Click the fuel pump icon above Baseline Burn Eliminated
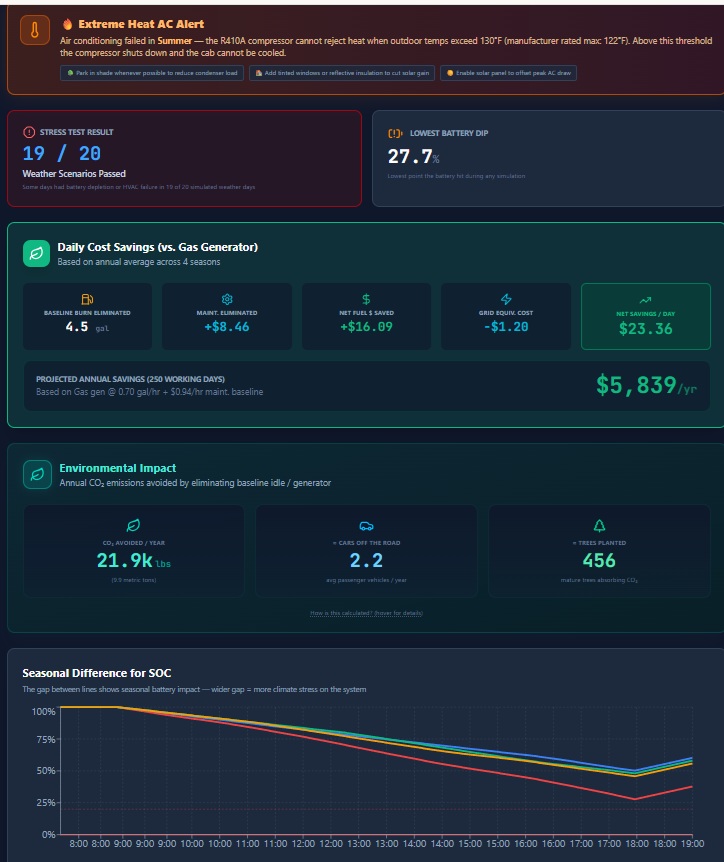The image size is (724, 862). 87,299
